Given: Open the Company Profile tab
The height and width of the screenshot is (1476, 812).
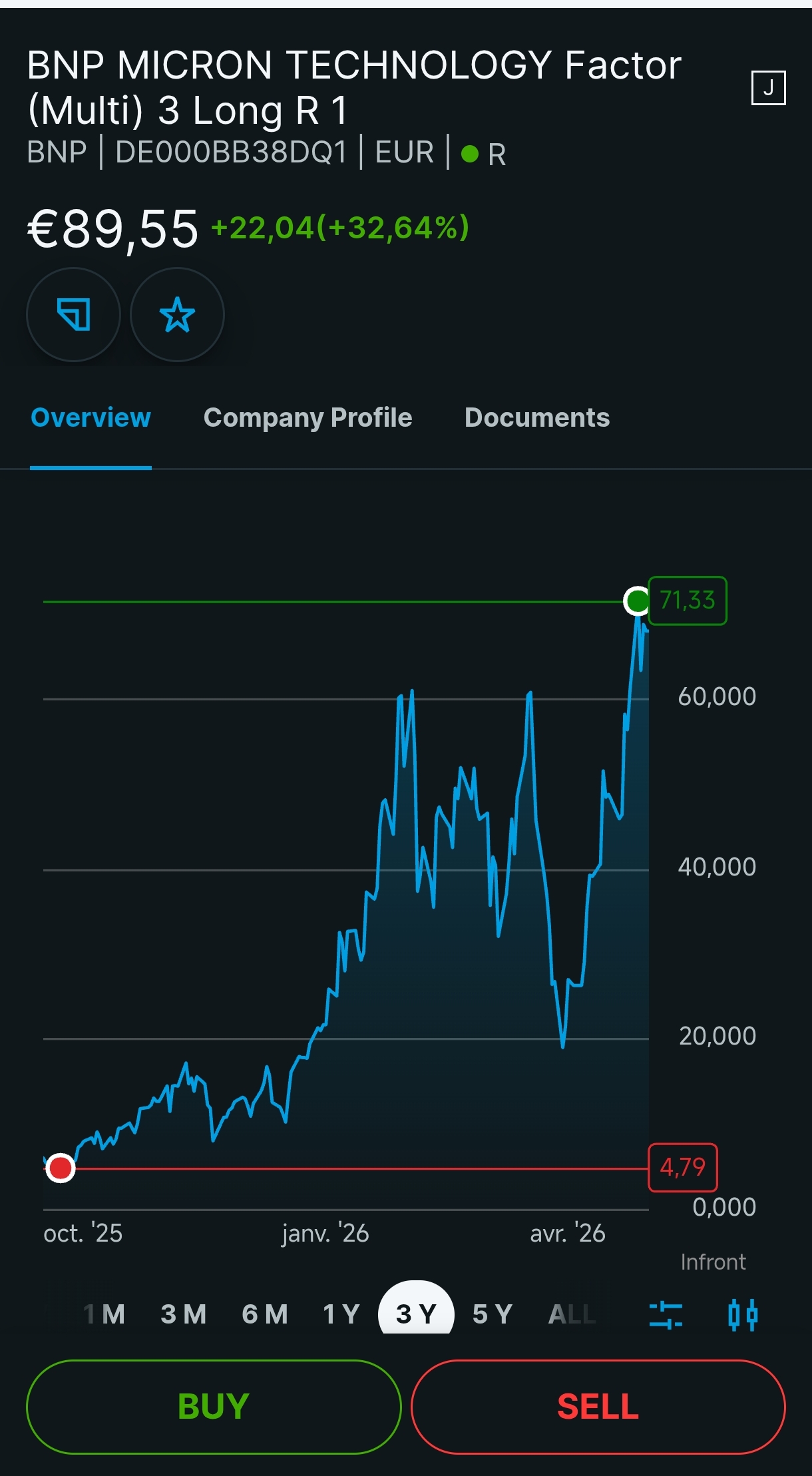Looking at the screenshot, I should point(307,417).
